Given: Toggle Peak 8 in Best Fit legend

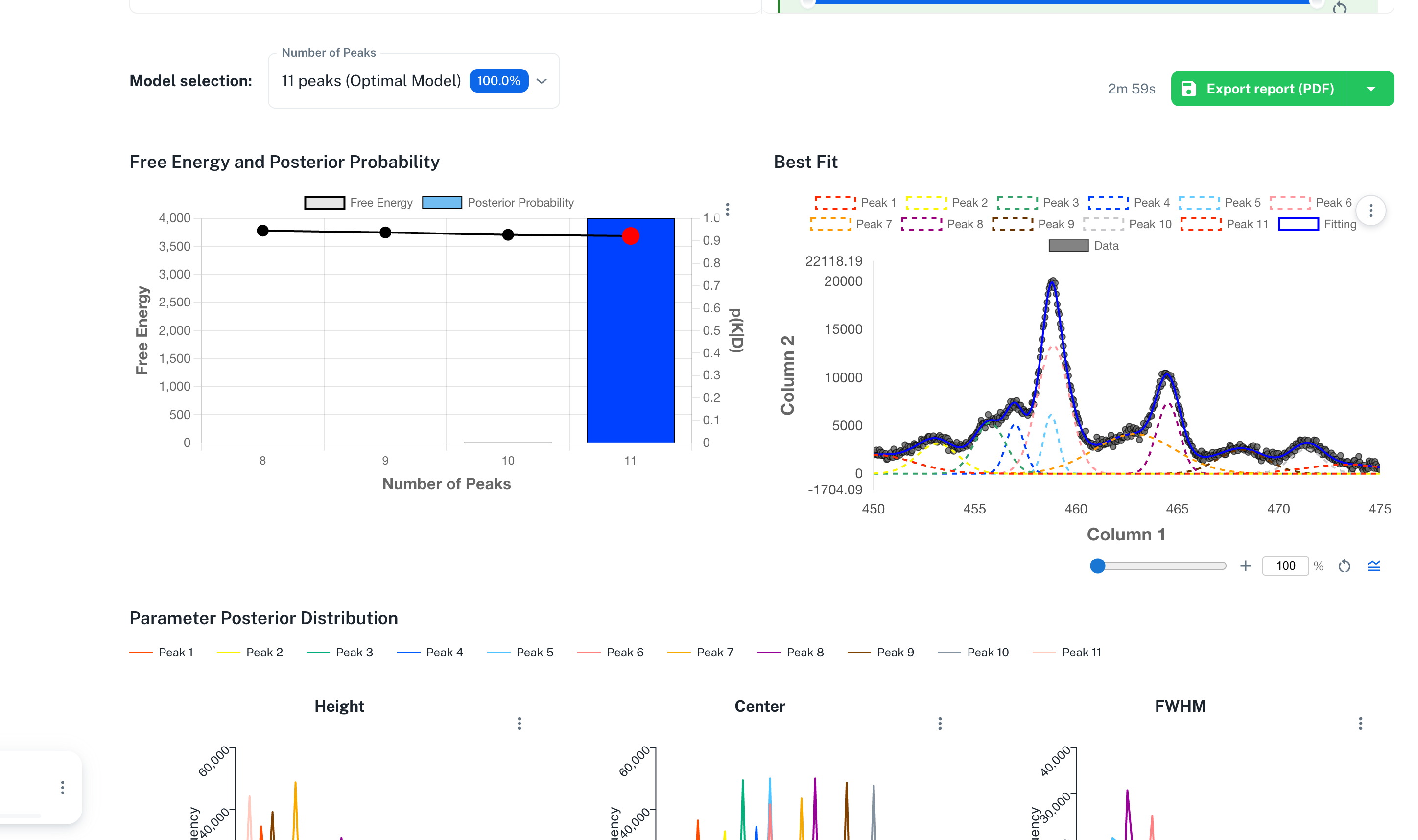Looking at the screenshot, I should click(942, 224).
